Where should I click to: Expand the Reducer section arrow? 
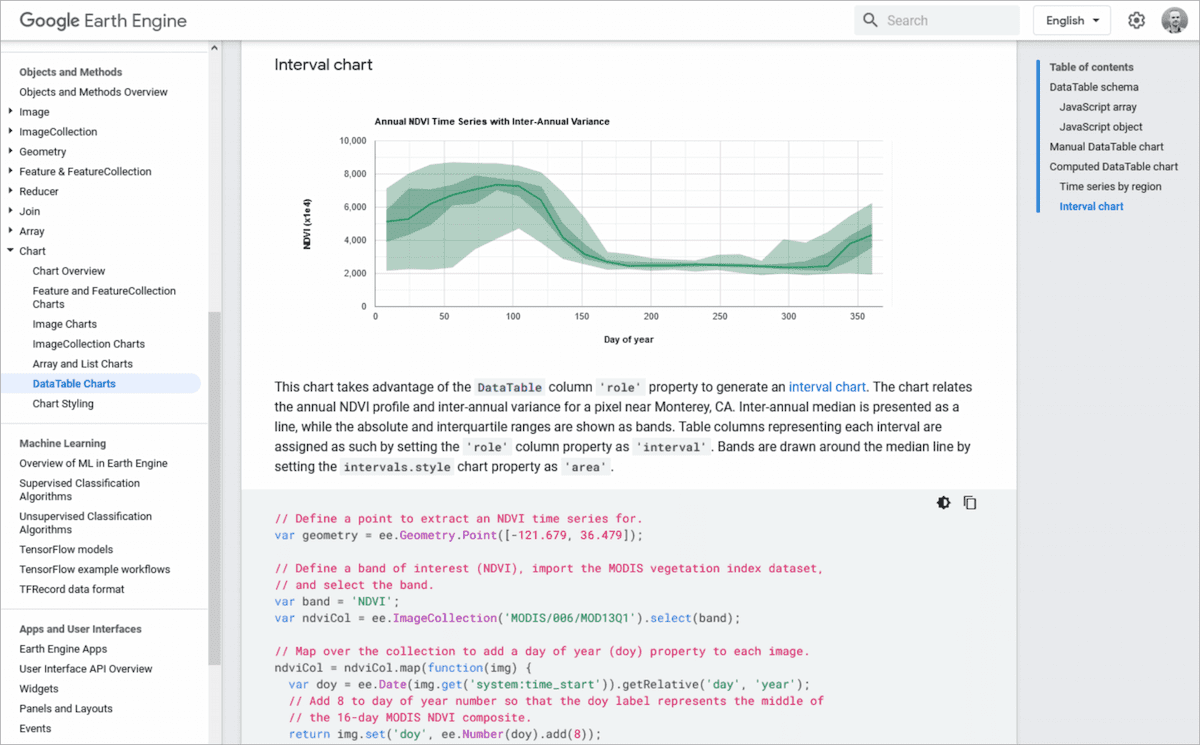coord(10,191)
